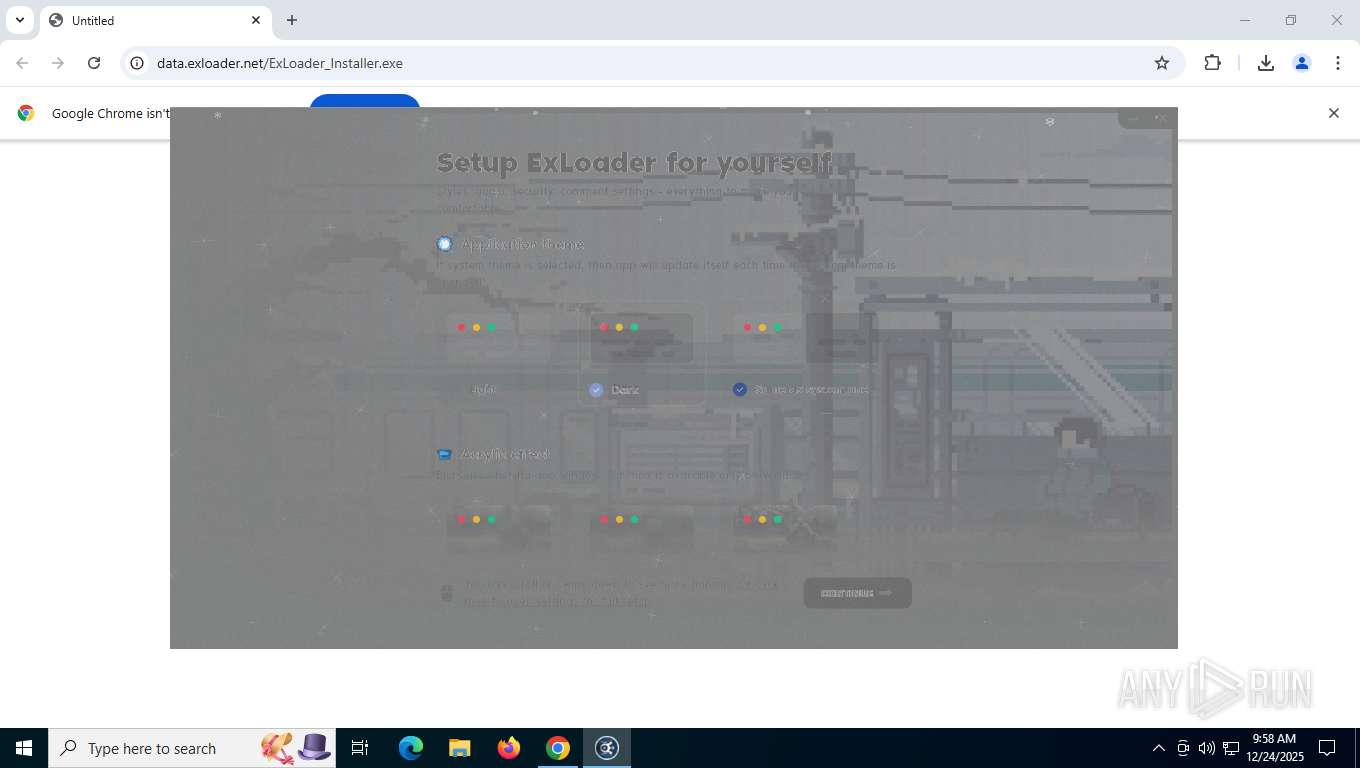Image resolution: width=1360 pixels, height=768 pixels.
Task: View site information icon
Action: [138, 63]
